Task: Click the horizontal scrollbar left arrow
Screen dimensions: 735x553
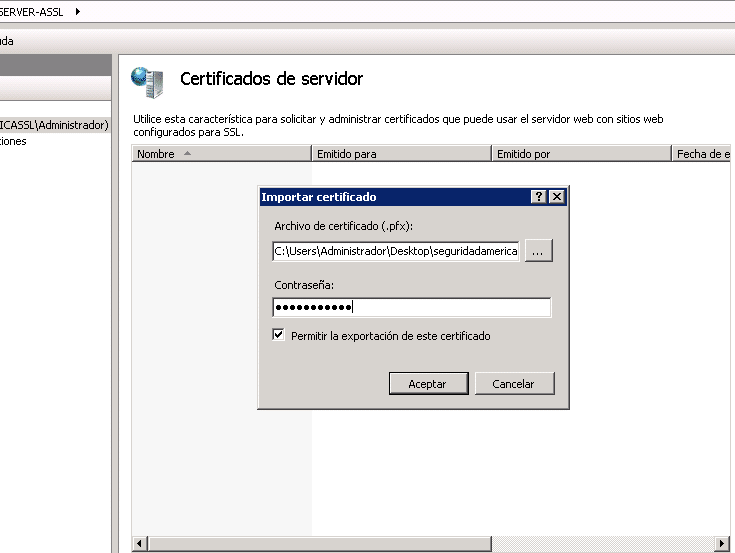Action: [140, 542]
